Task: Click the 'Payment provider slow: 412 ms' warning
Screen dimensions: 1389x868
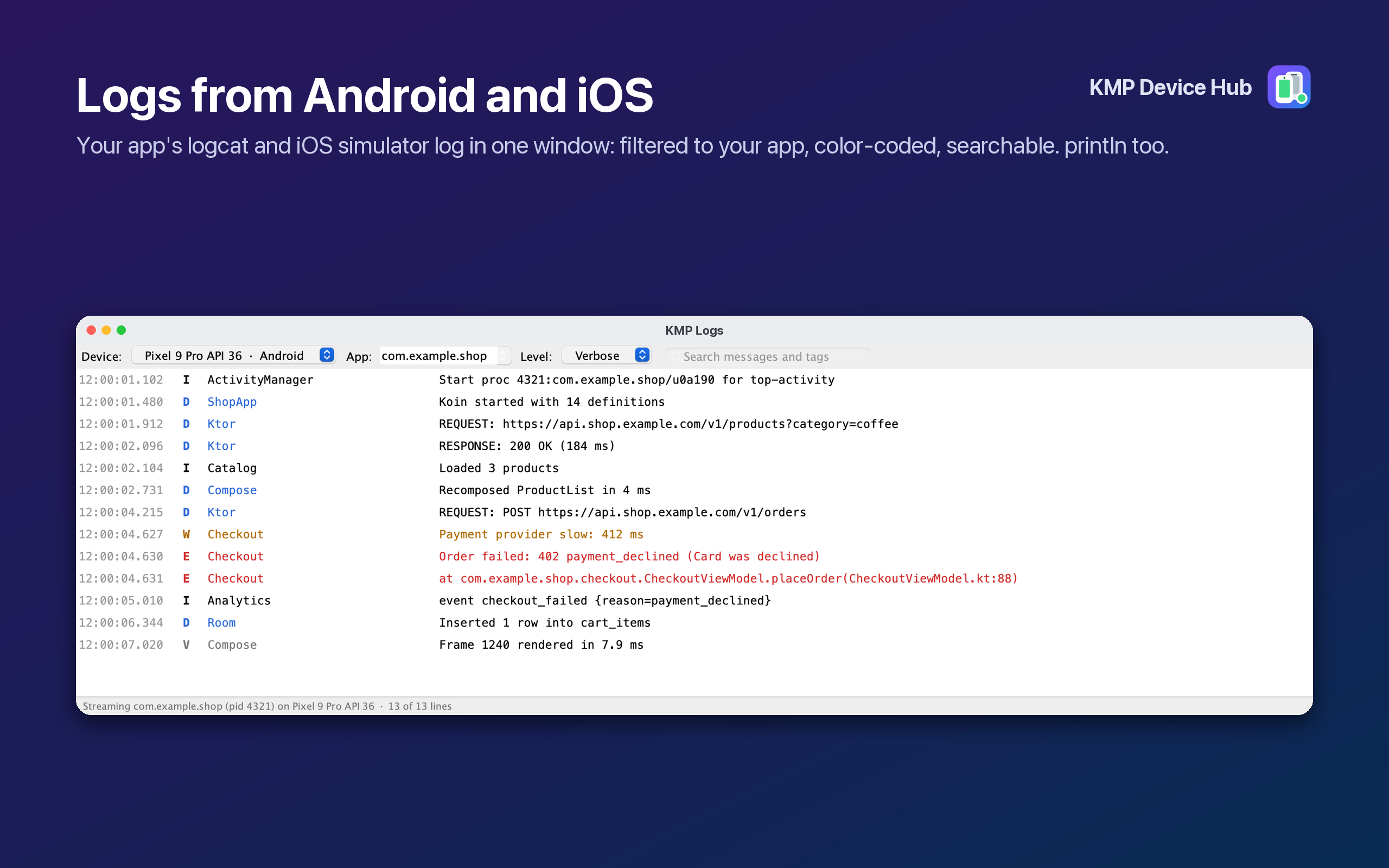Action: pos(541,534)
